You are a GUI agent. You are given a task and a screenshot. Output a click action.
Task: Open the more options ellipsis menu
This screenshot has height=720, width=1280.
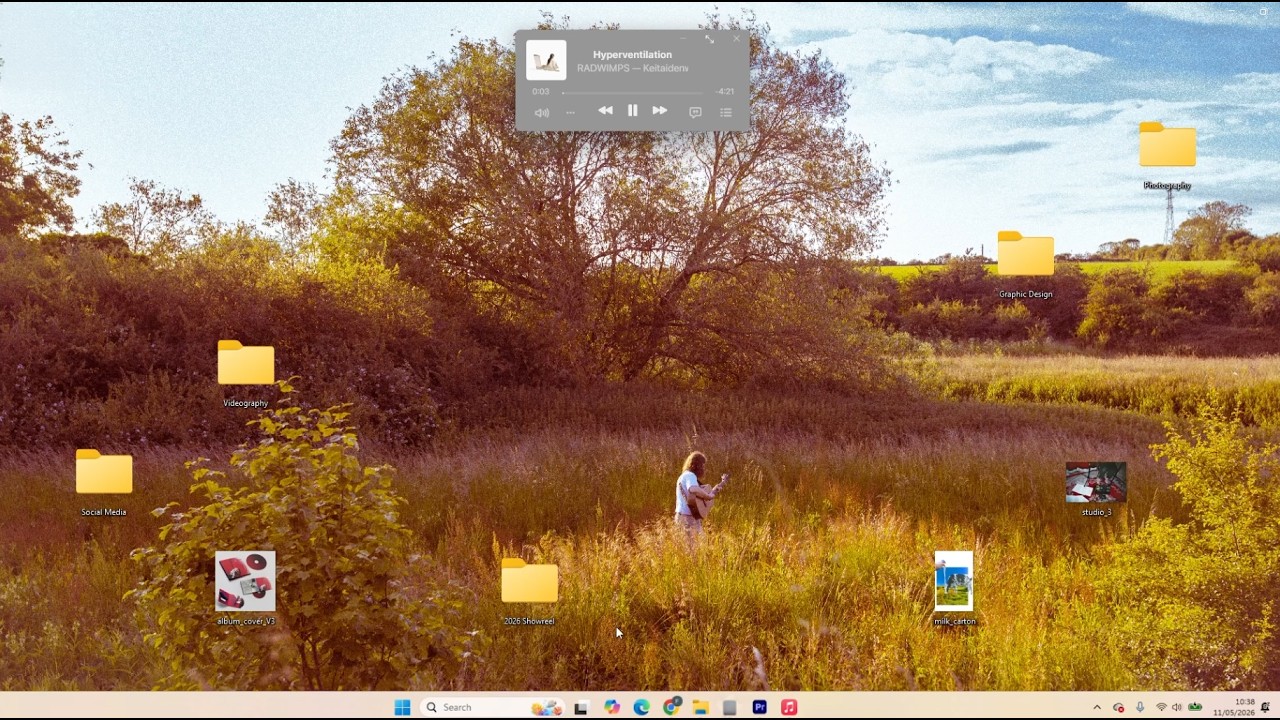(x=570, y=112)
